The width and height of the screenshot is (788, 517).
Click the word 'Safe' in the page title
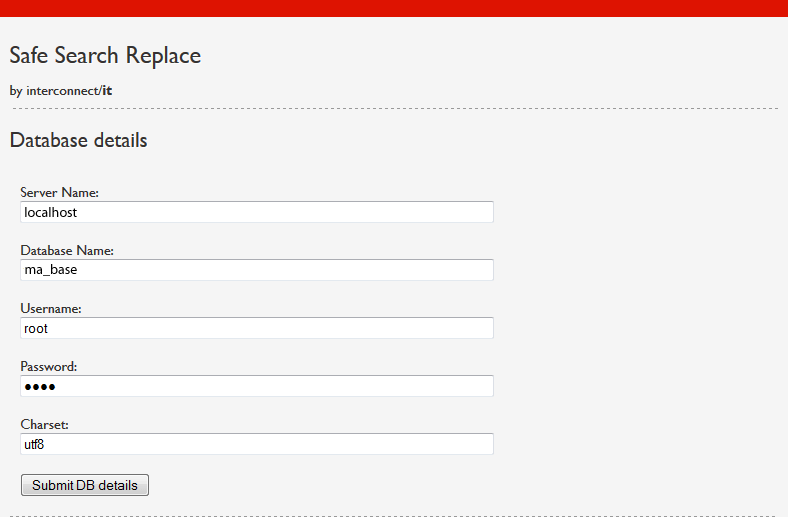tap(29, 55)
